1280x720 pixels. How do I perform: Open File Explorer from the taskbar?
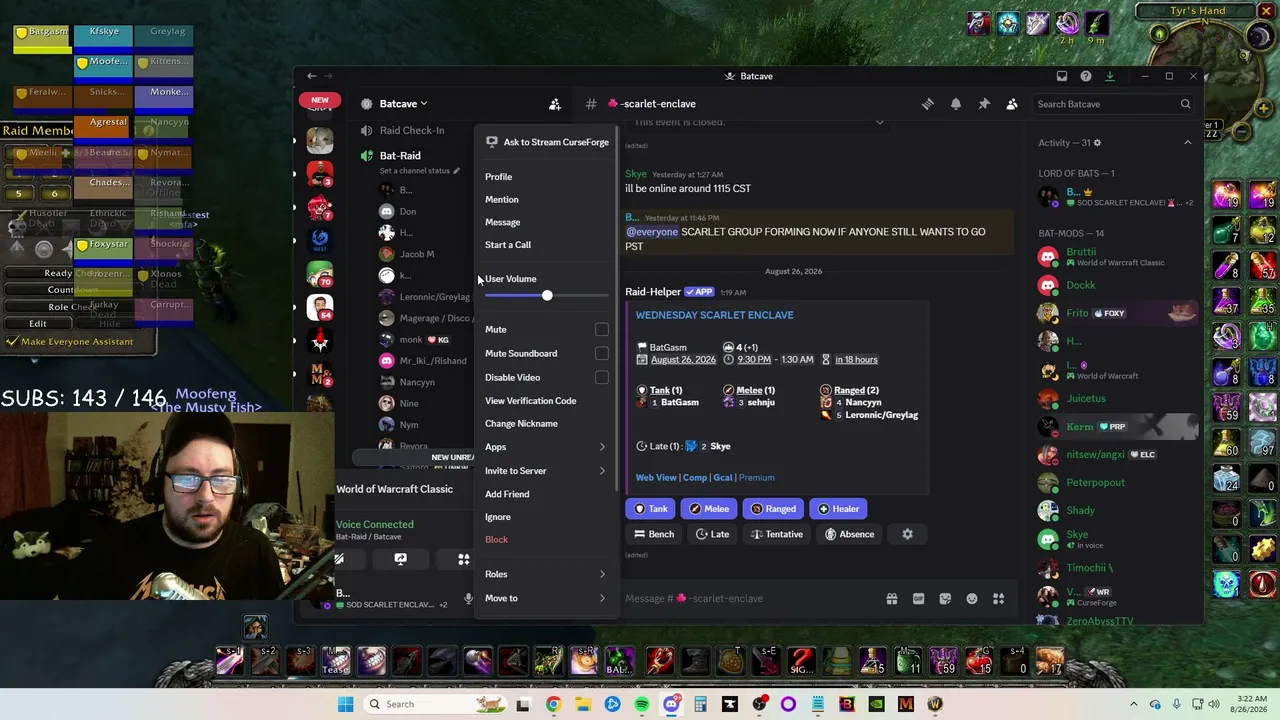583,704
